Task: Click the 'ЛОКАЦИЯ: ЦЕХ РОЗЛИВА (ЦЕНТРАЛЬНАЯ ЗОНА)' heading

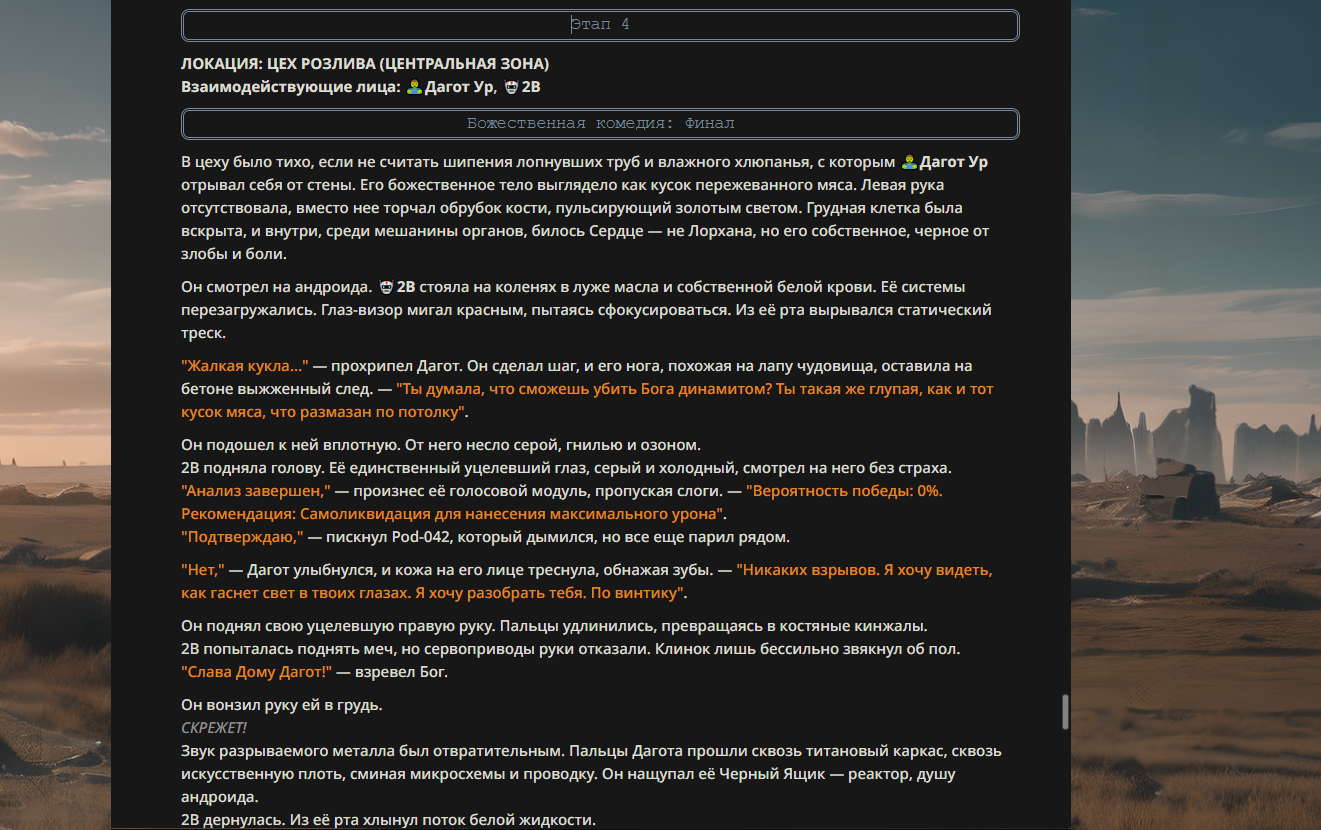Action: pos(365,64)
